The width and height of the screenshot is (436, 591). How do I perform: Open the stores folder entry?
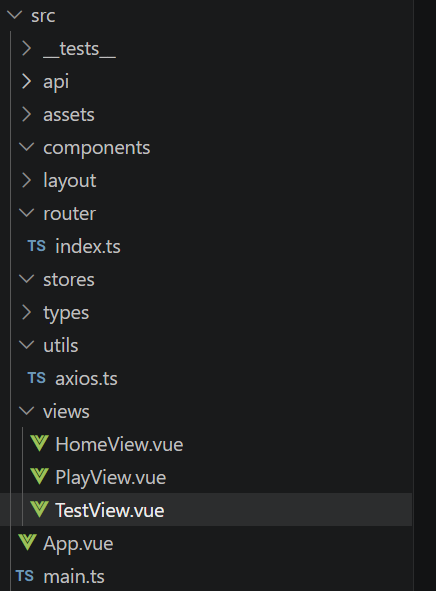[x=69, y=280]
